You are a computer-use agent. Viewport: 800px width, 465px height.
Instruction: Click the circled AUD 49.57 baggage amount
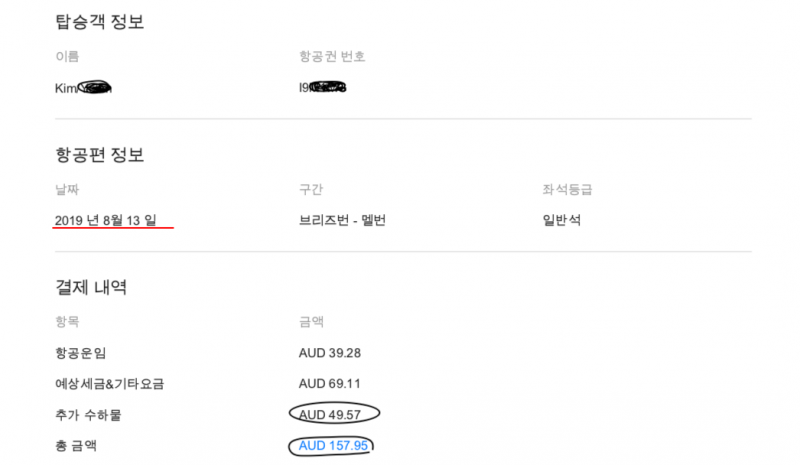(330, 414)
